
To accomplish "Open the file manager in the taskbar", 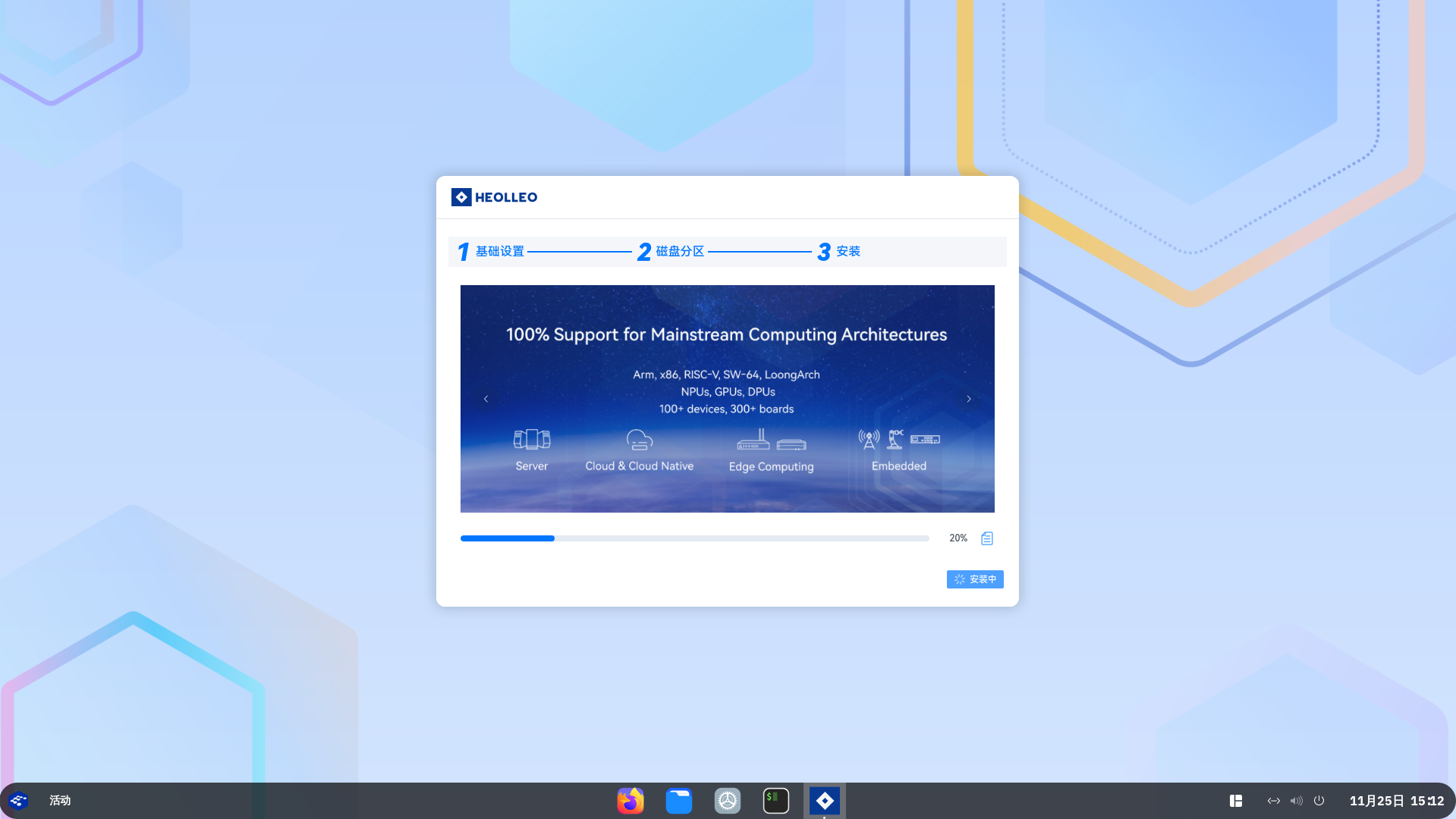I will tap(679, 801).
